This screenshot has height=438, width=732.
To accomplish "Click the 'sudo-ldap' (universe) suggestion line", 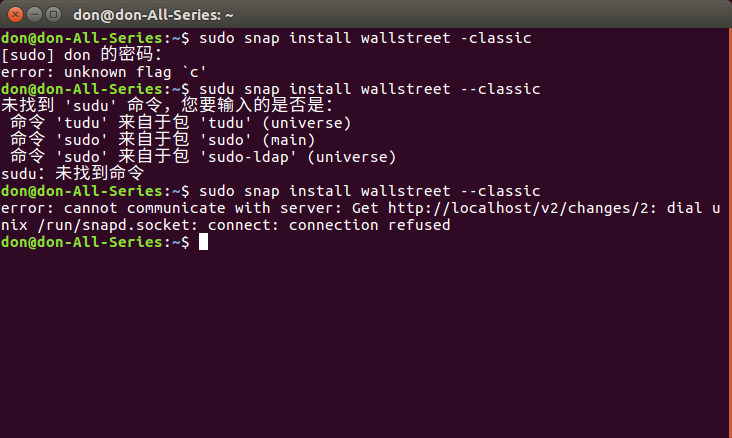I will coord(203,157).
